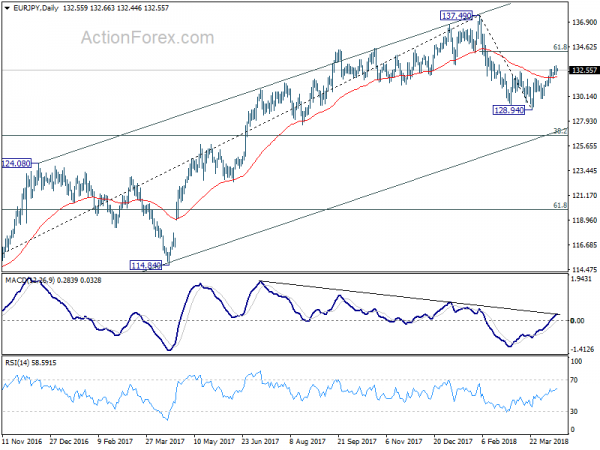Click the EURJPY dropdown arrow at top-left
The height and width of the screenshot is (450, 600).
coord(7,8)
